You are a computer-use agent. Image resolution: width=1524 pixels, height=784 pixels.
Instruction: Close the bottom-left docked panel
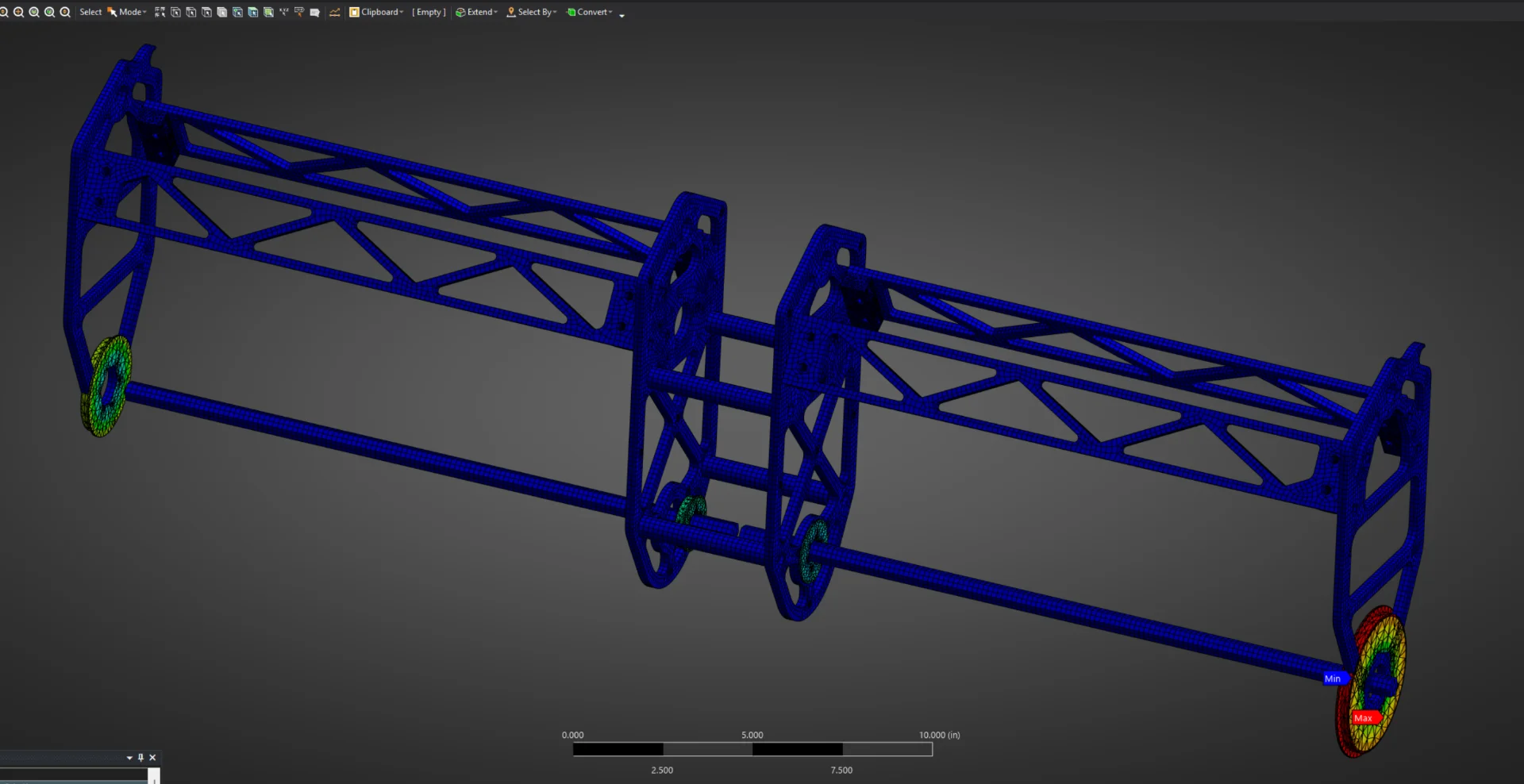click(x=153, y=758)
